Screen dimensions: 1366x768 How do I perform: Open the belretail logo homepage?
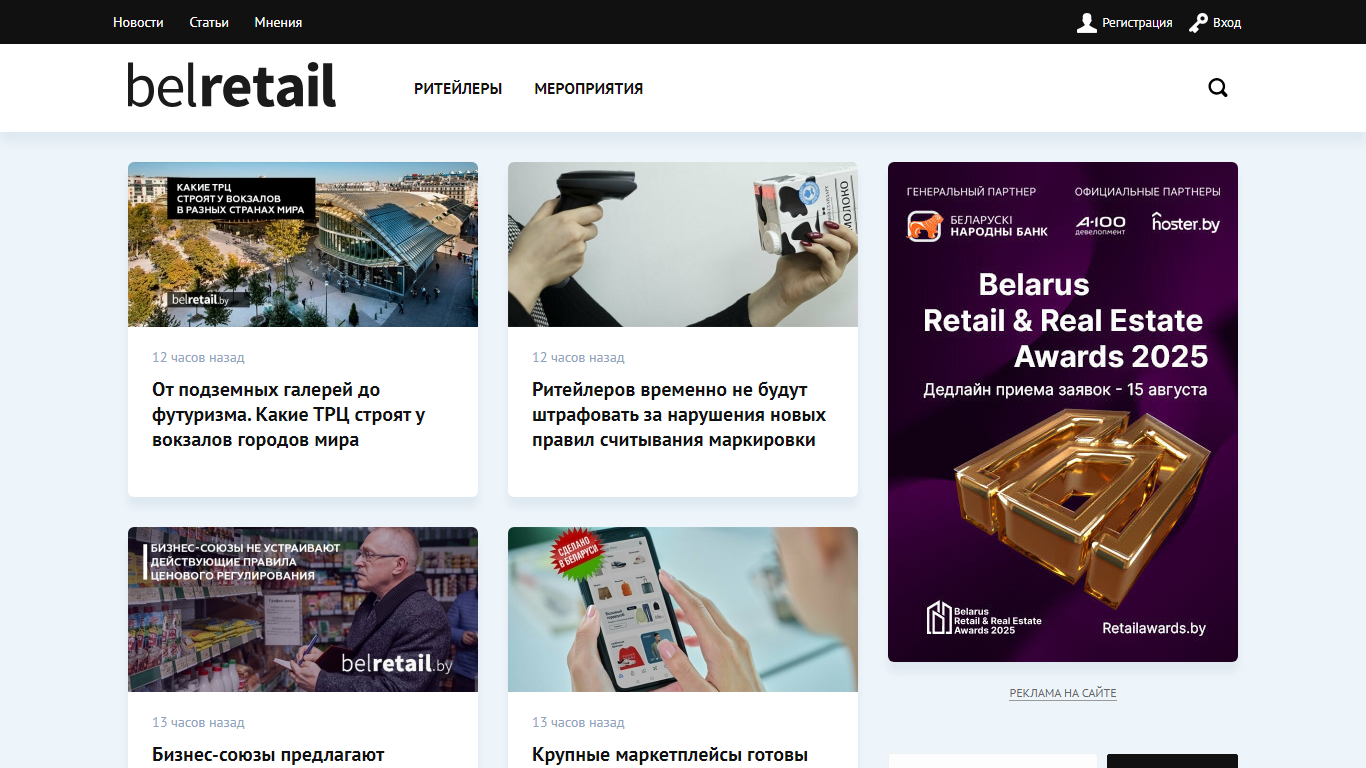pyautogui.click(x=231, y=85)
